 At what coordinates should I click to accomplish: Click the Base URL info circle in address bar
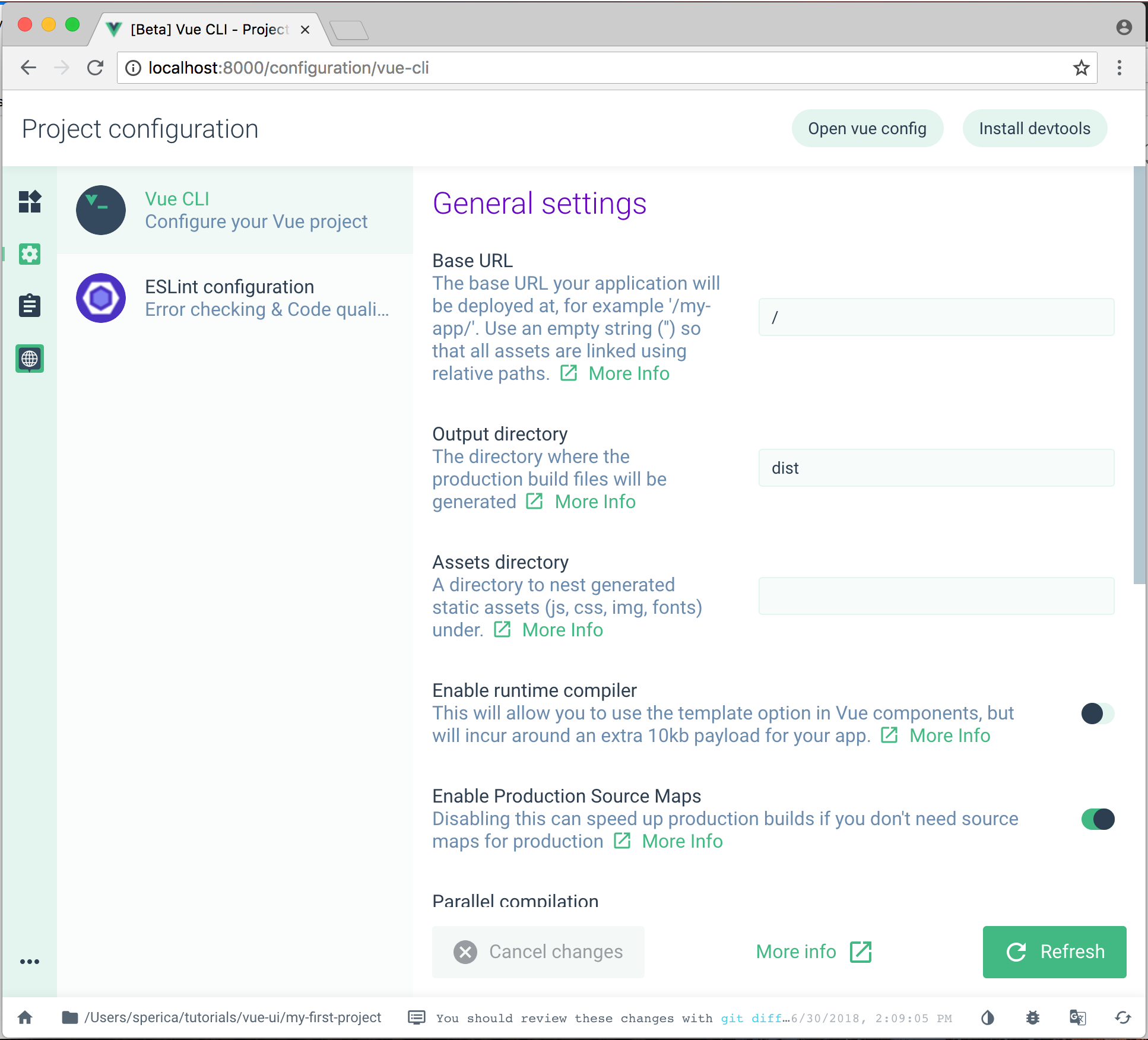coord(132,68)
